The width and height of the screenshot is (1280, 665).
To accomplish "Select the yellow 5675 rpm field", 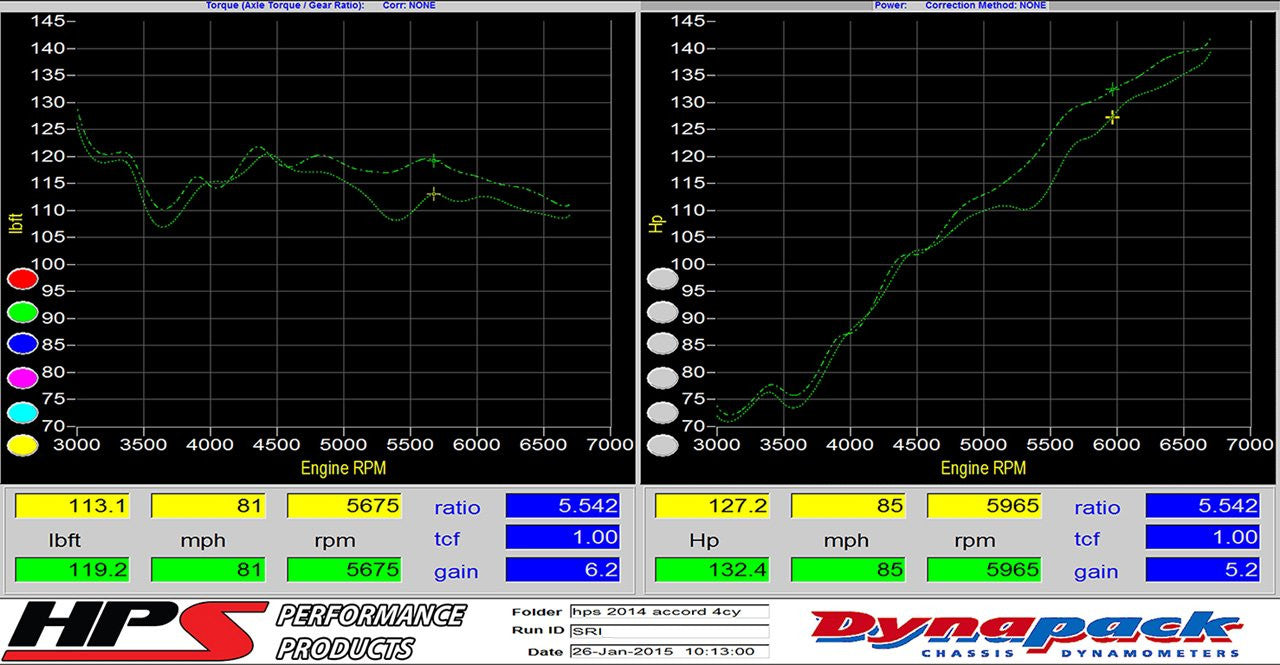I will coord(344,507).
